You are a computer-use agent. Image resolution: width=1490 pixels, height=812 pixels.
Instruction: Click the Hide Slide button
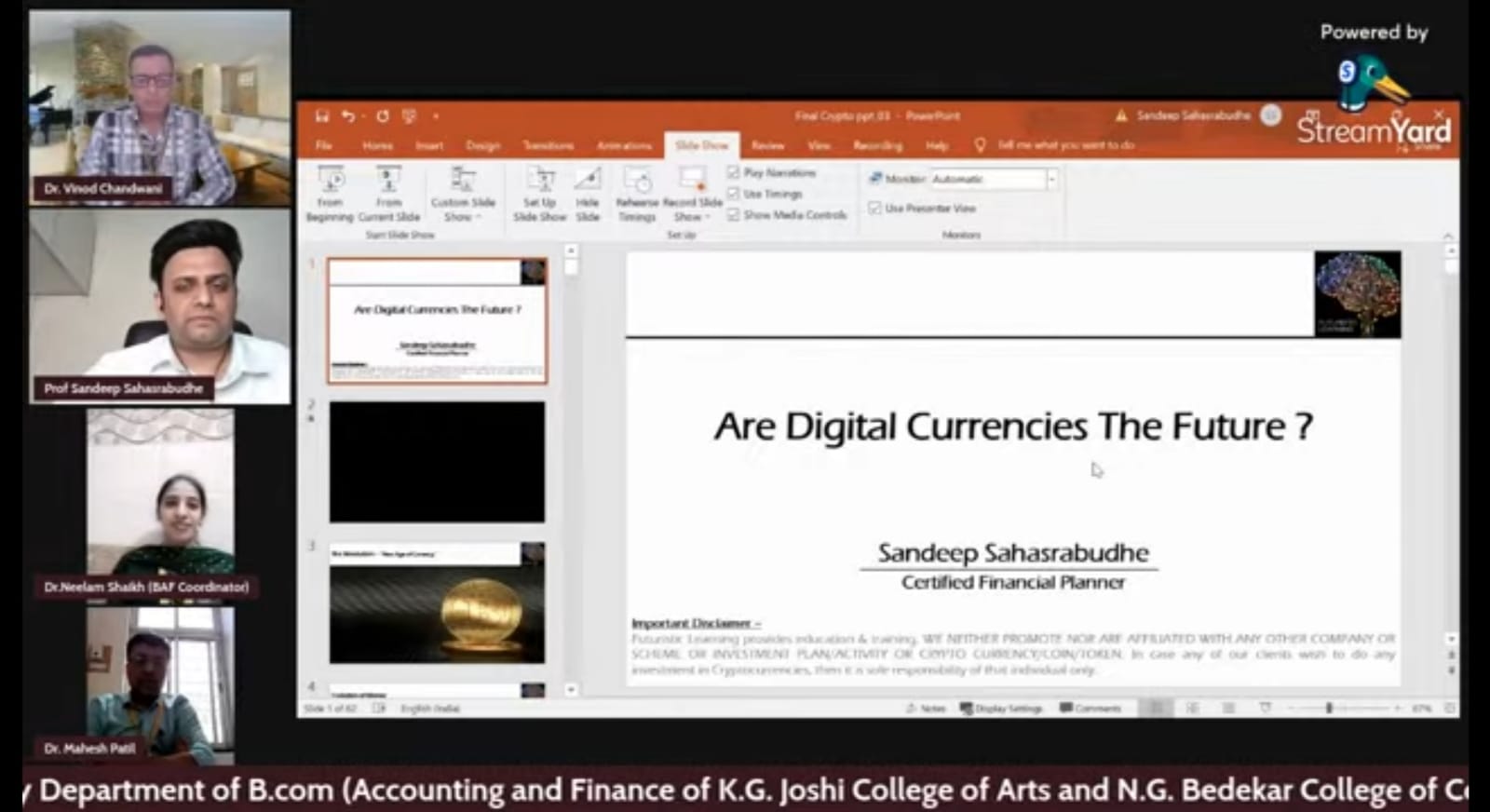point(588,194)
